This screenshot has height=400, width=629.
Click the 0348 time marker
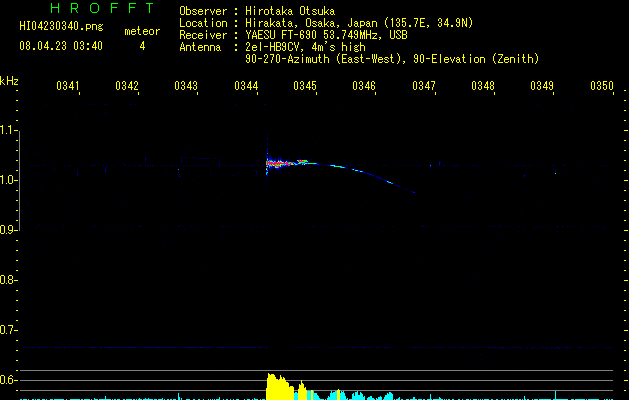pyautogui.click(x=483, y=86)
